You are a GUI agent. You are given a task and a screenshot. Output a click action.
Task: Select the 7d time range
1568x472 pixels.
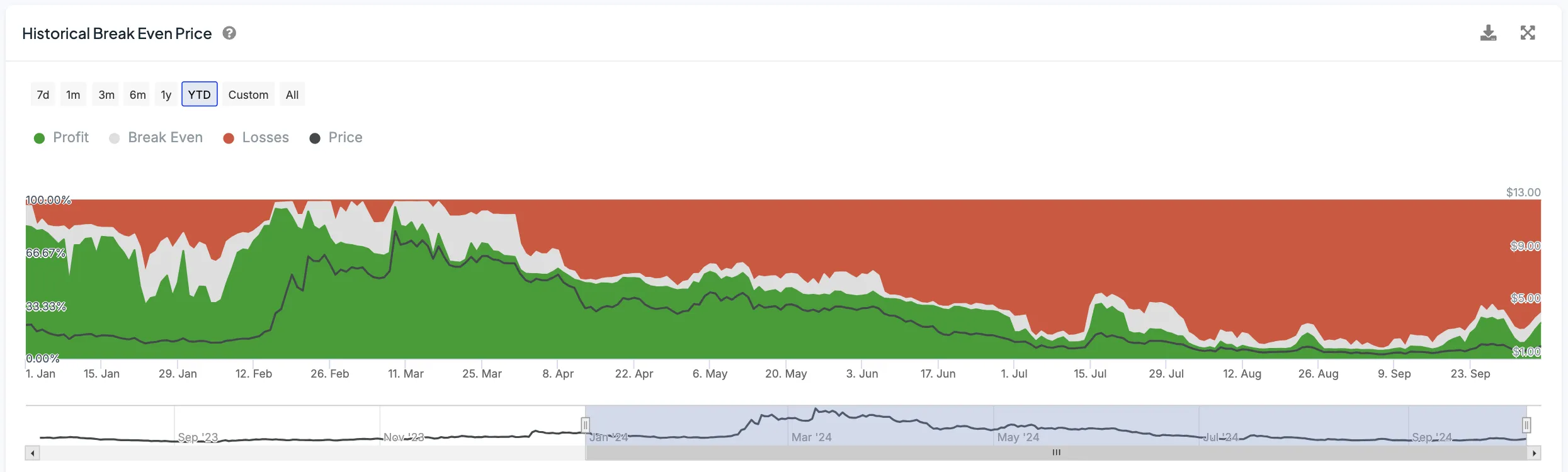[43, 94]
